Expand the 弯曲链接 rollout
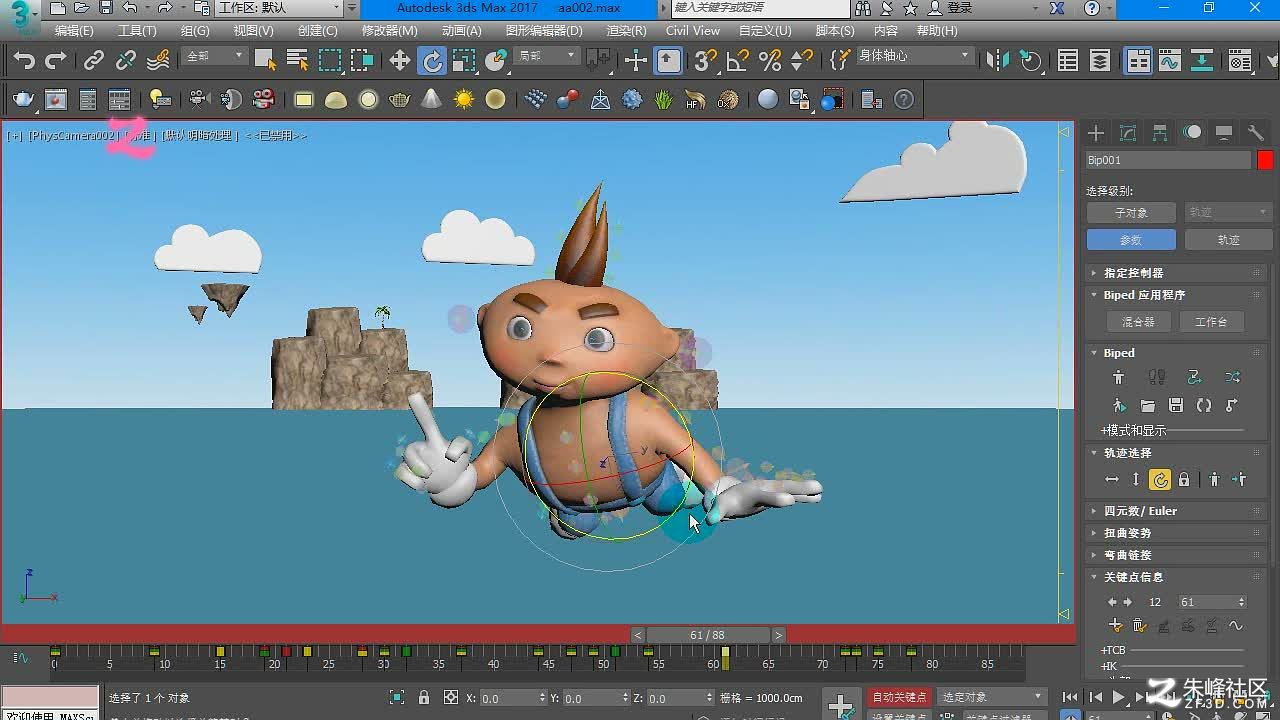 [1176, 555]
